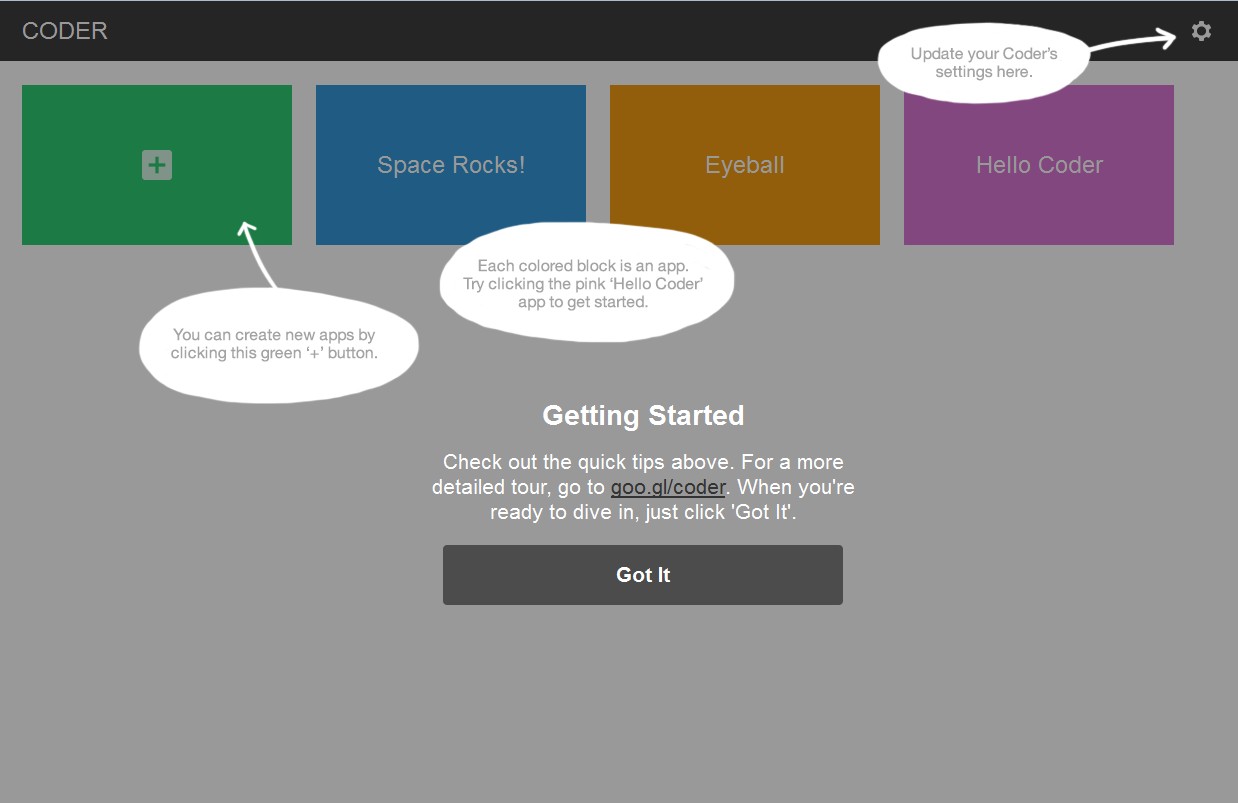This screenshot has height=803, width=1238.
Task: Click the 'Update your Coder's settings here.' tip
Action: click(x=983, y=63)
